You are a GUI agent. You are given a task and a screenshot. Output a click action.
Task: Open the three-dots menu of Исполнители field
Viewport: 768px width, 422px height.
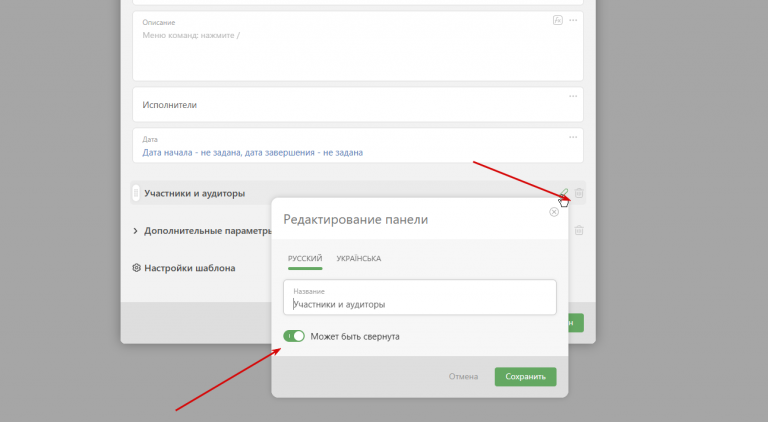coord(573,96)
